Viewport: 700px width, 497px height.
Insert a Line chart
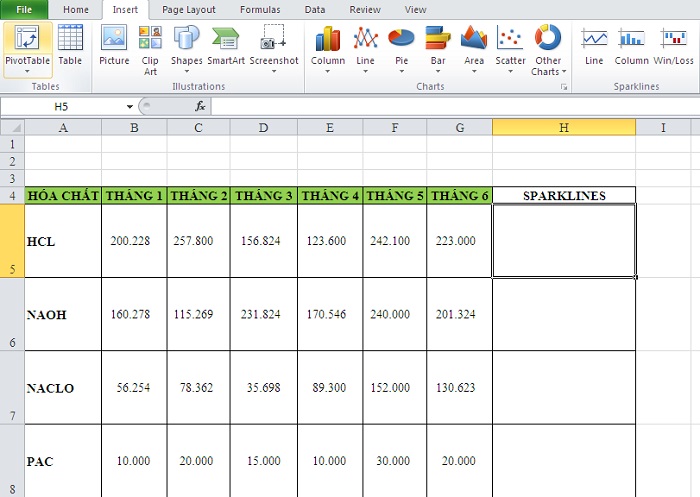point(365,50)
